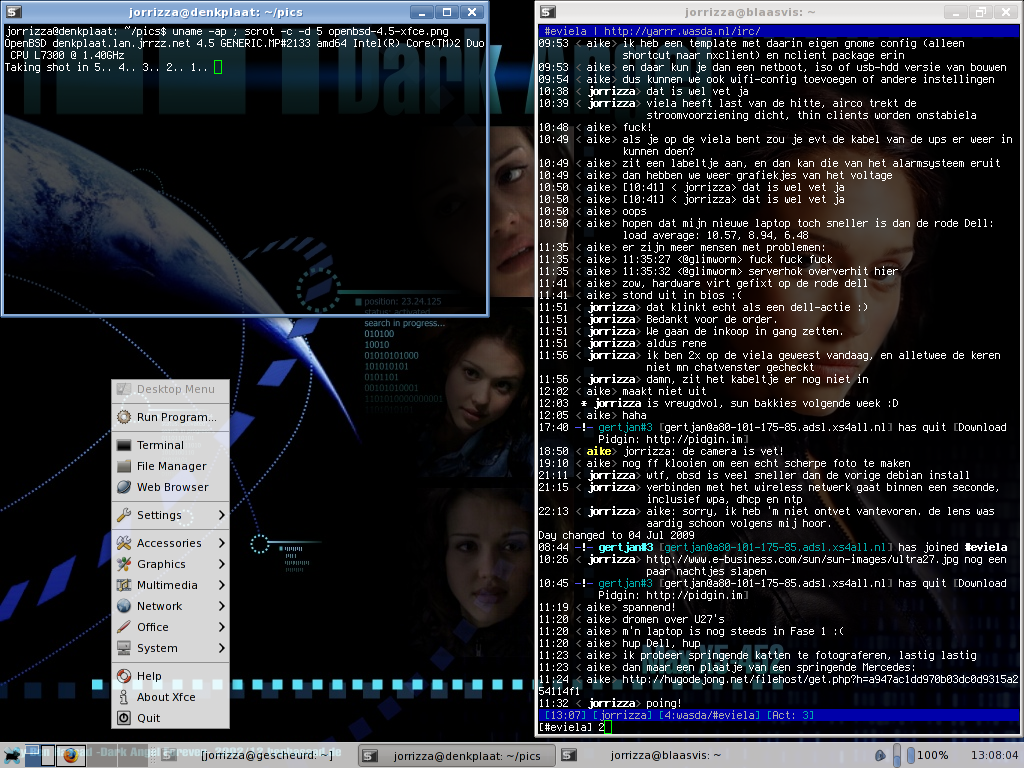Activate the jorrizza@denkplaat: ~/pics taskbar button
The image size is (1024, 768).
456,756
